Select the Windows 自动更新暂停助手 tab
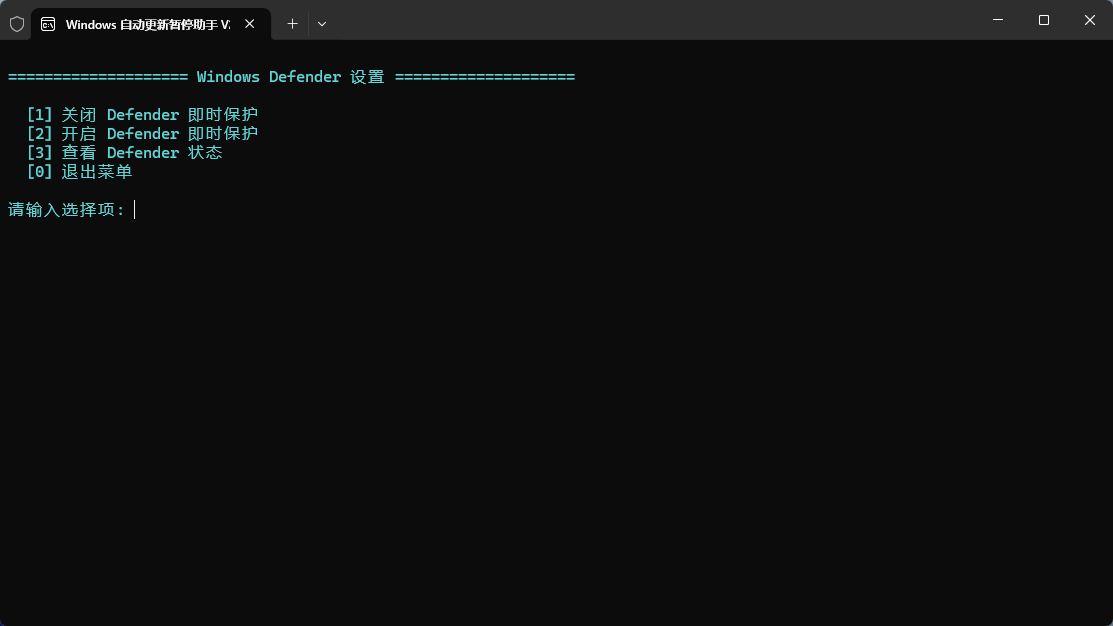1113x626 pixels. point(146,24)
